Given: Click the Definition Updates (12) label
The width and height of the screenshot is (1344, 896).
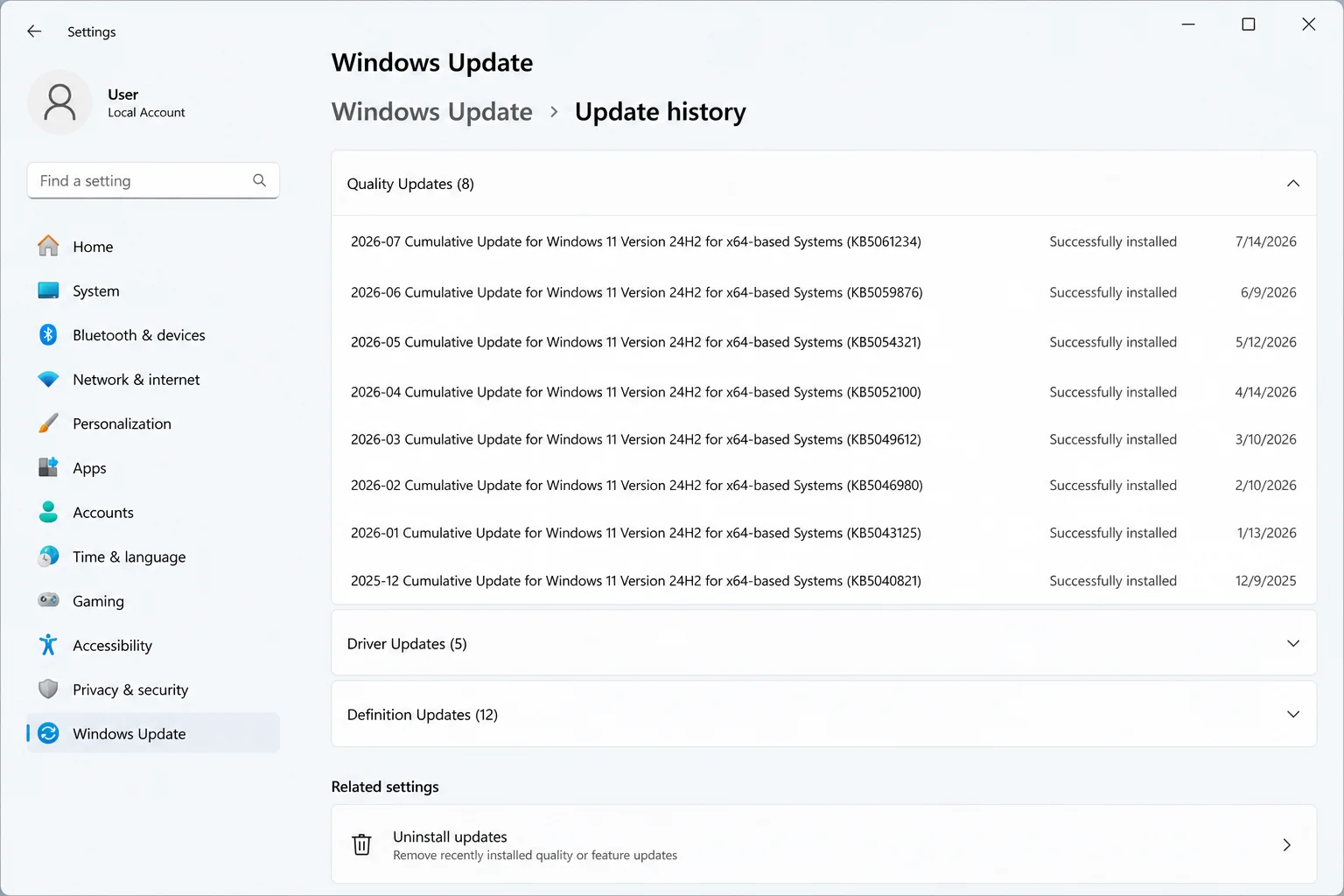Looking at the screenshot, I should pyautogui.click(x=423, y=715).
